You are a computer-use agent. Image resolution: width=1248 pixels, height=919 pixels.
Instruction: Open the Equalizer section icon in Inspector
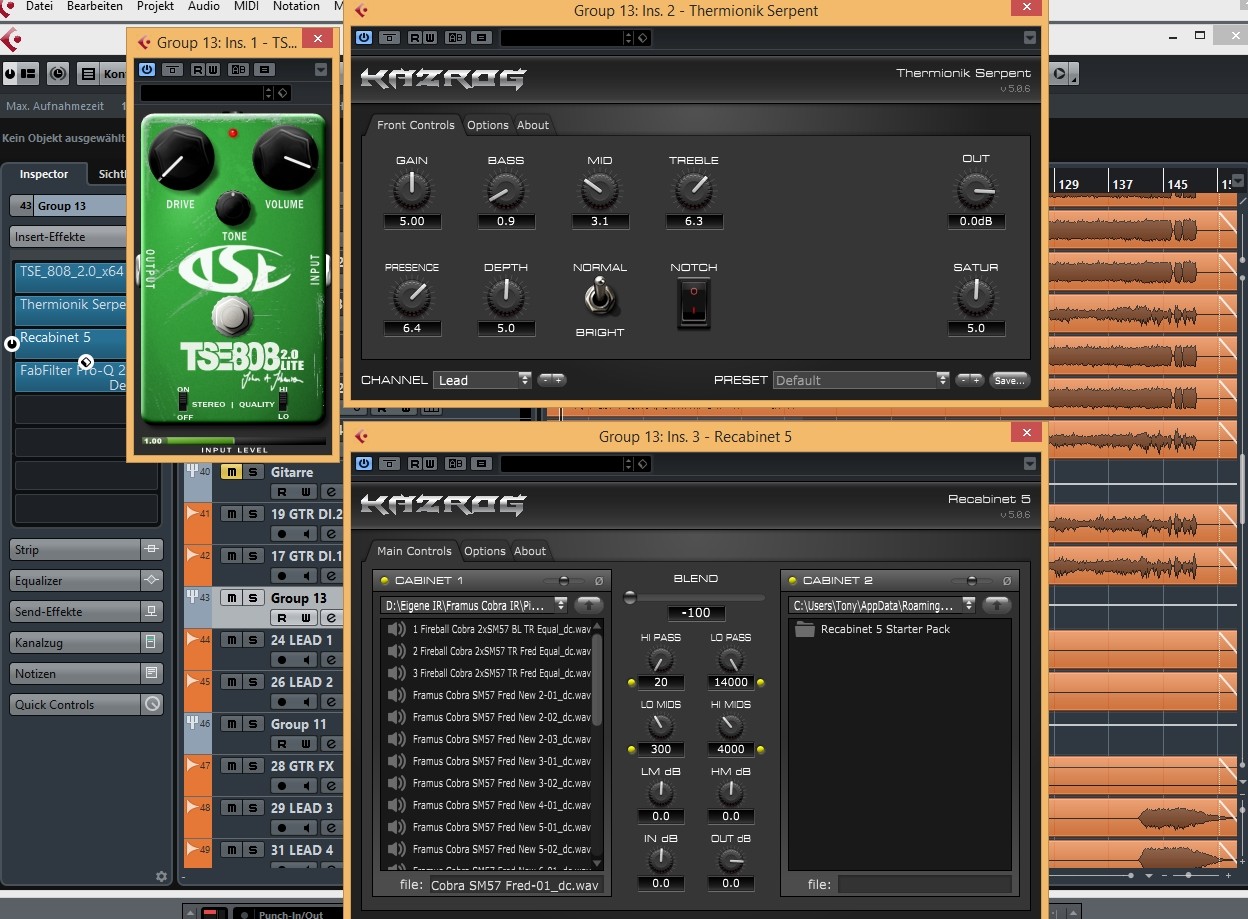tap(151, 581)
